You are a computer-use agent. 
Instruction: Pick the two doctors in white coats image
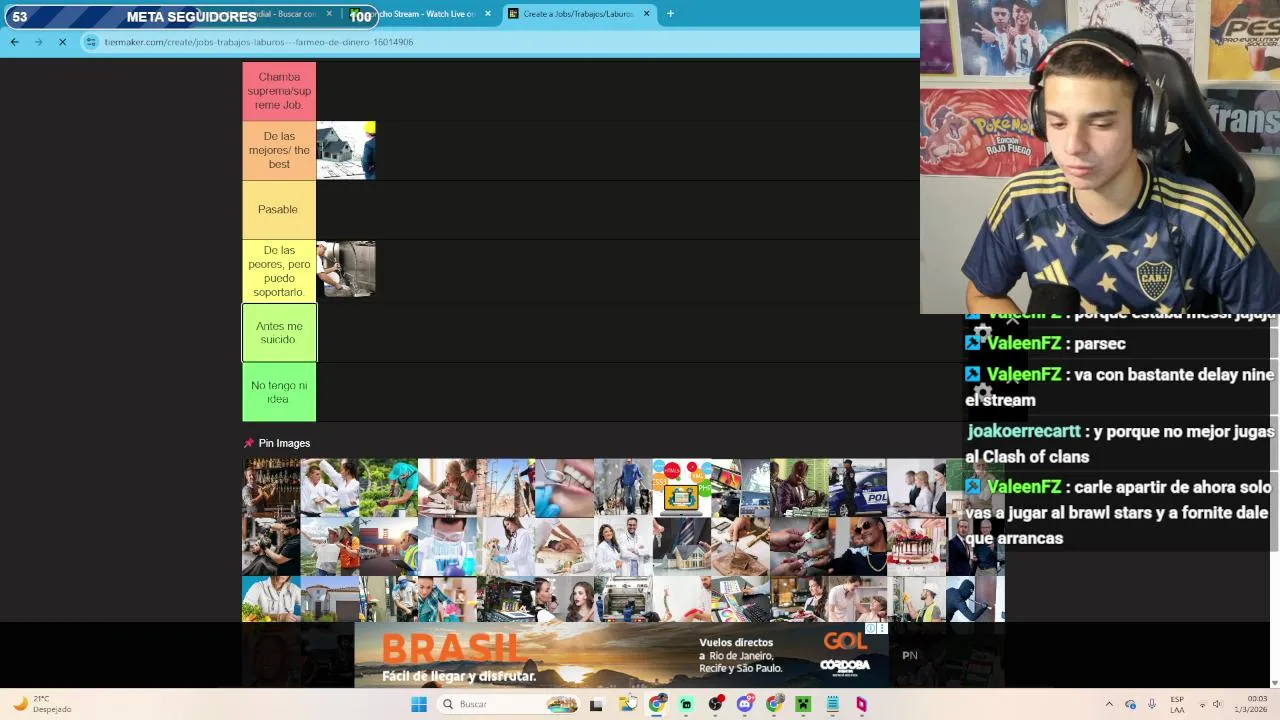tap(623, 546)
